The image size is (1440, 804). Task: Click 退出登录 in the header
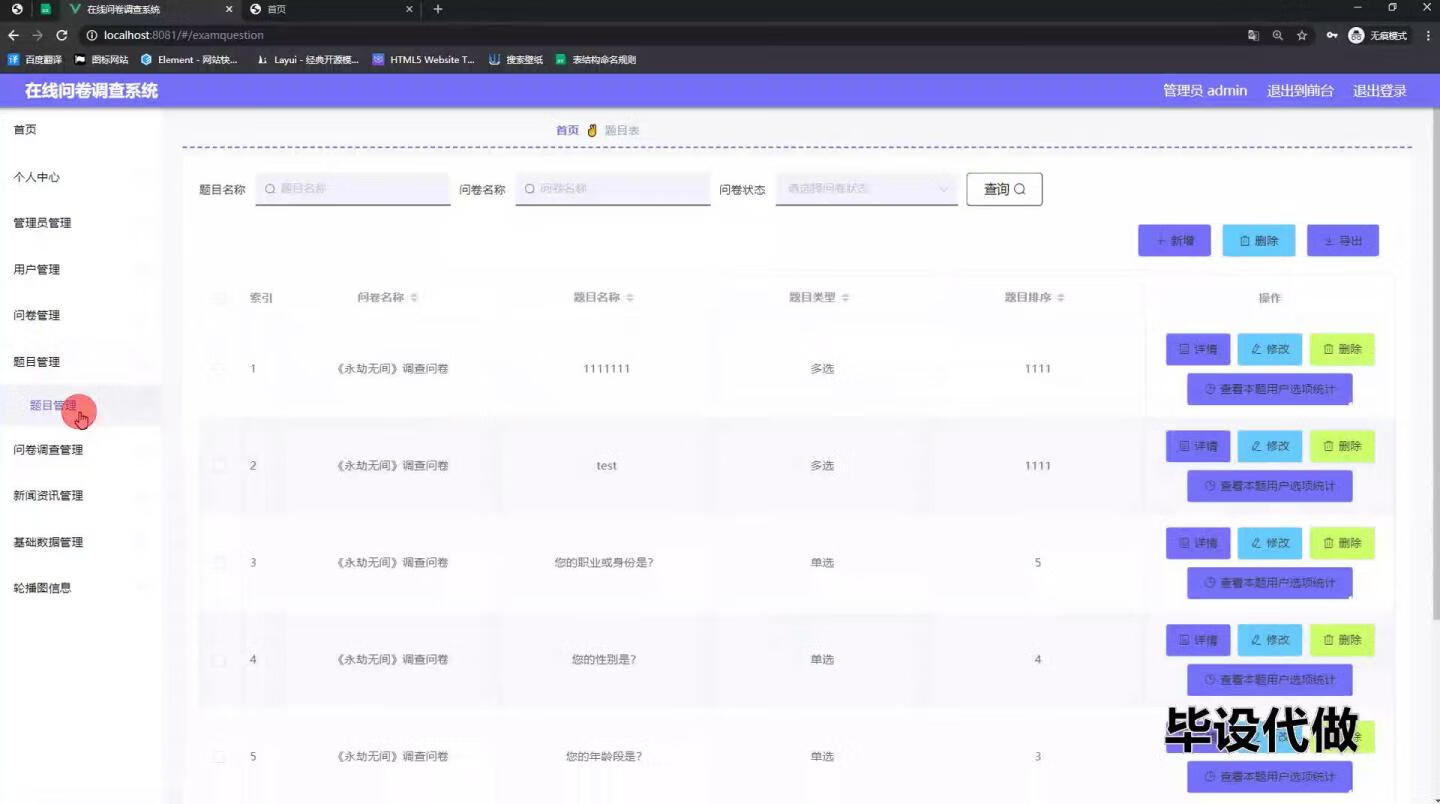coord(1380,91)
